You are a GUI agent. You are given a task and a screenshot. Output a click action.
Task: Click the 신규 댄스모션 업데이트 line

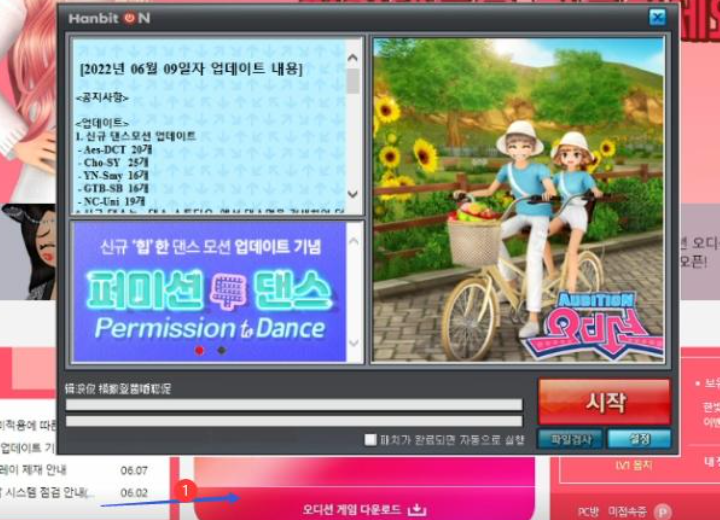[x=136, y=136]
